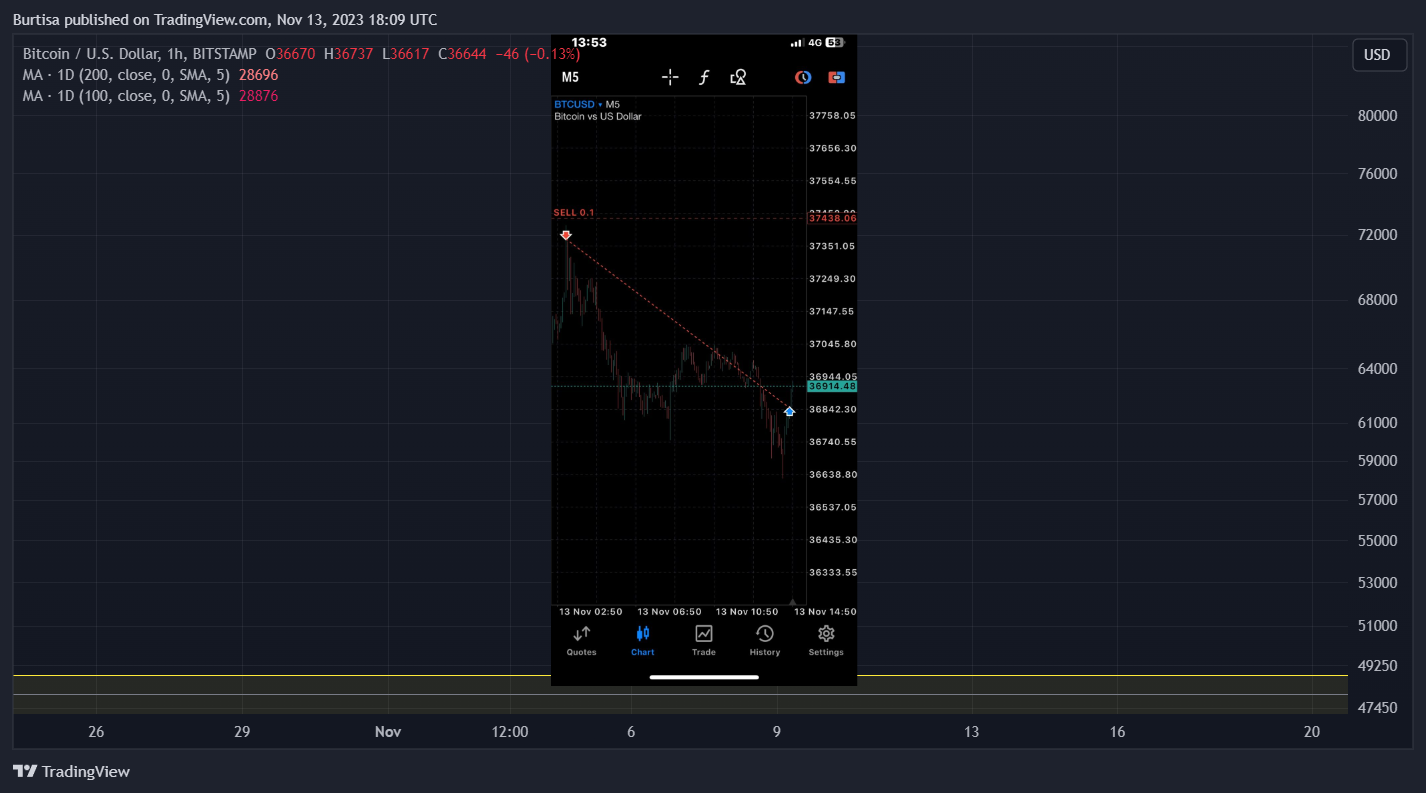Click the 64000 price axis label
1426x793 pixels.
point(1377,368)
